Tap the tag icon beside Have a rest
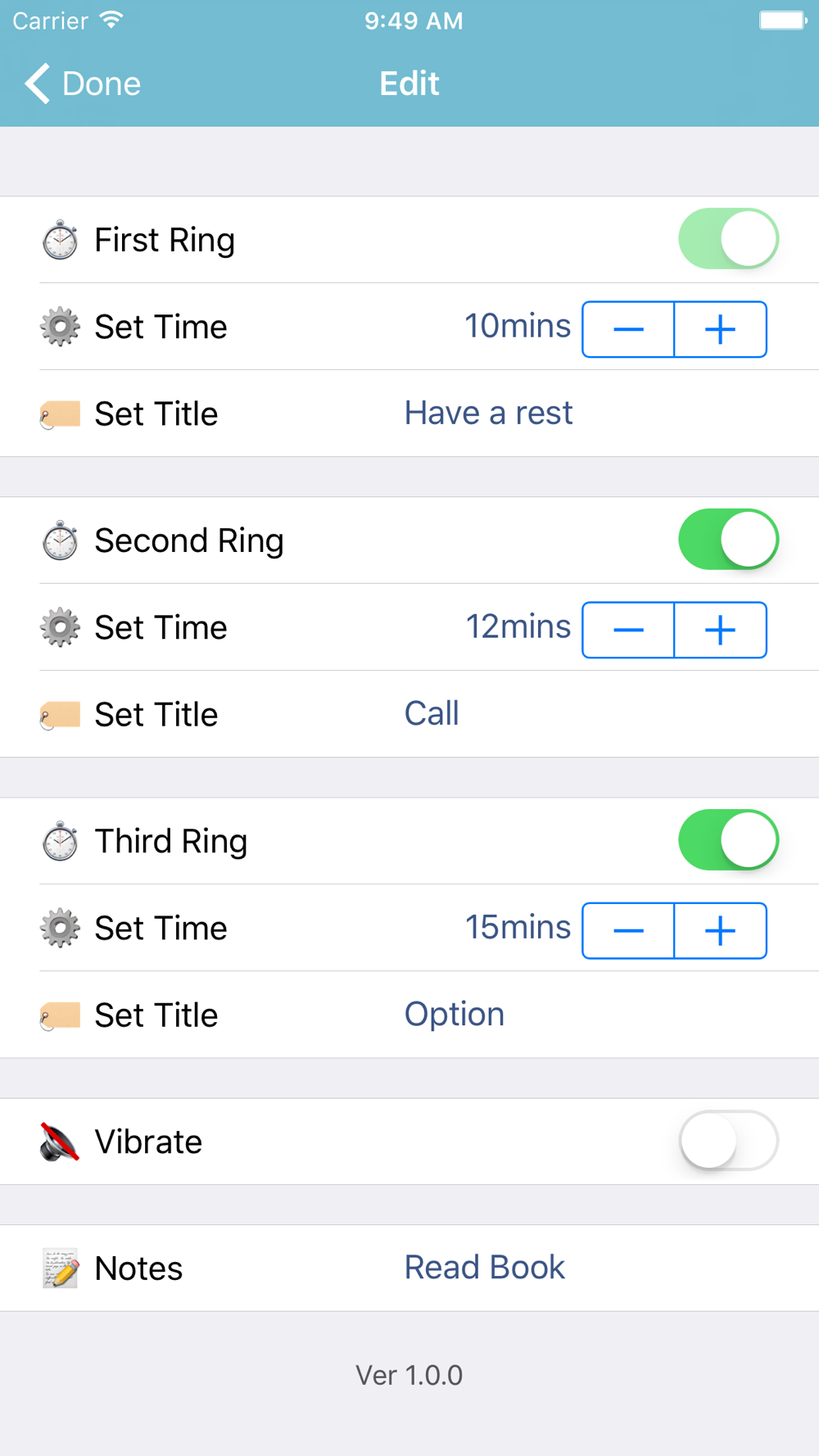Screen dimensions: 819x1456 pos(60,414)
